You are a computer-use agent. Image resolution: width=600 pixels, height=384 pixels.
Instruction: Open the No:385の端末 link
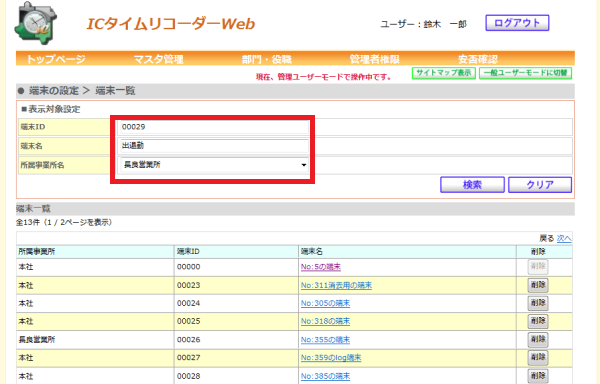click(x=325, y=376)
